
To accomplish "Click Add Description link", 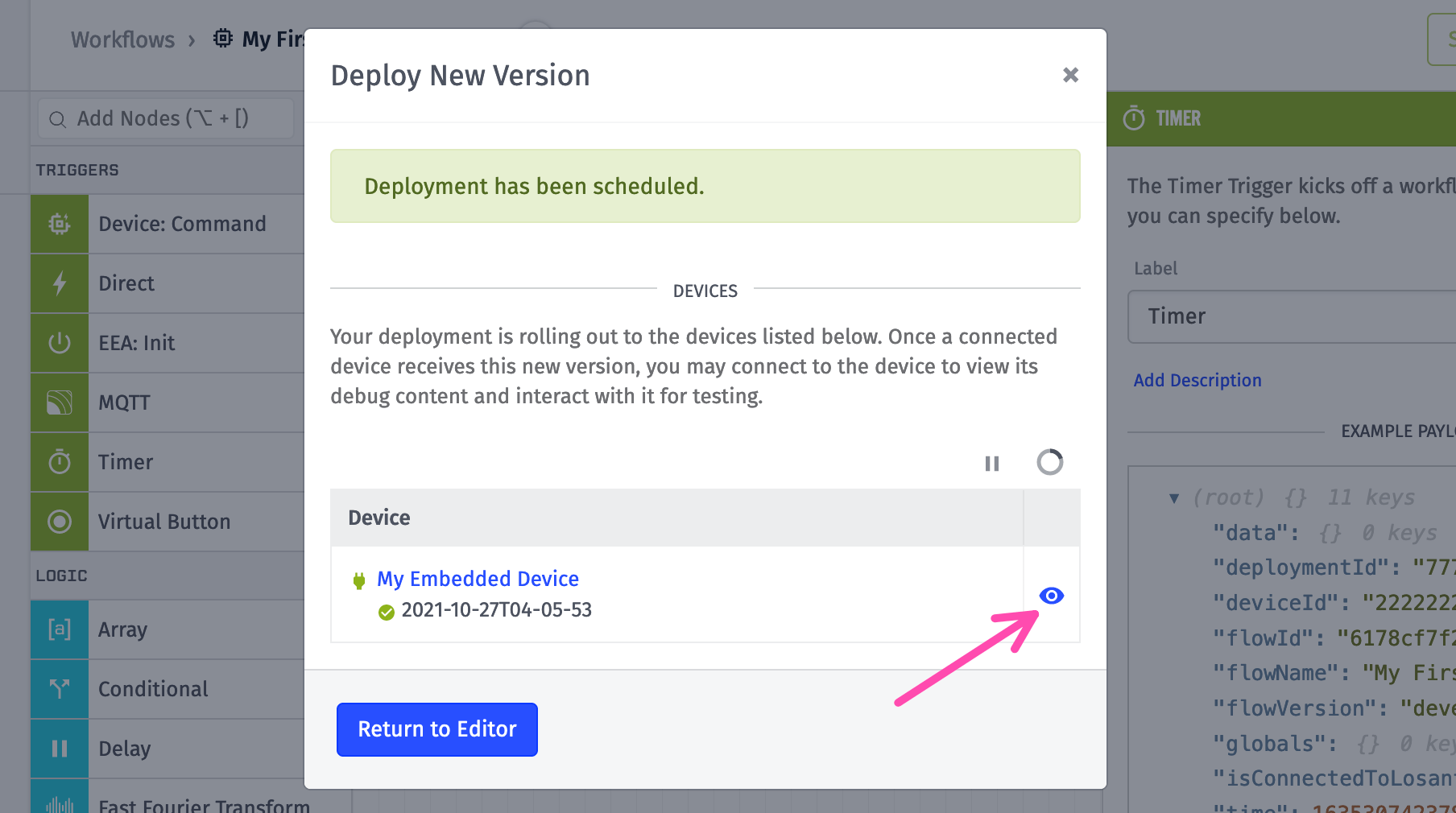I will pyautogui.click(x=1197, y=380).
